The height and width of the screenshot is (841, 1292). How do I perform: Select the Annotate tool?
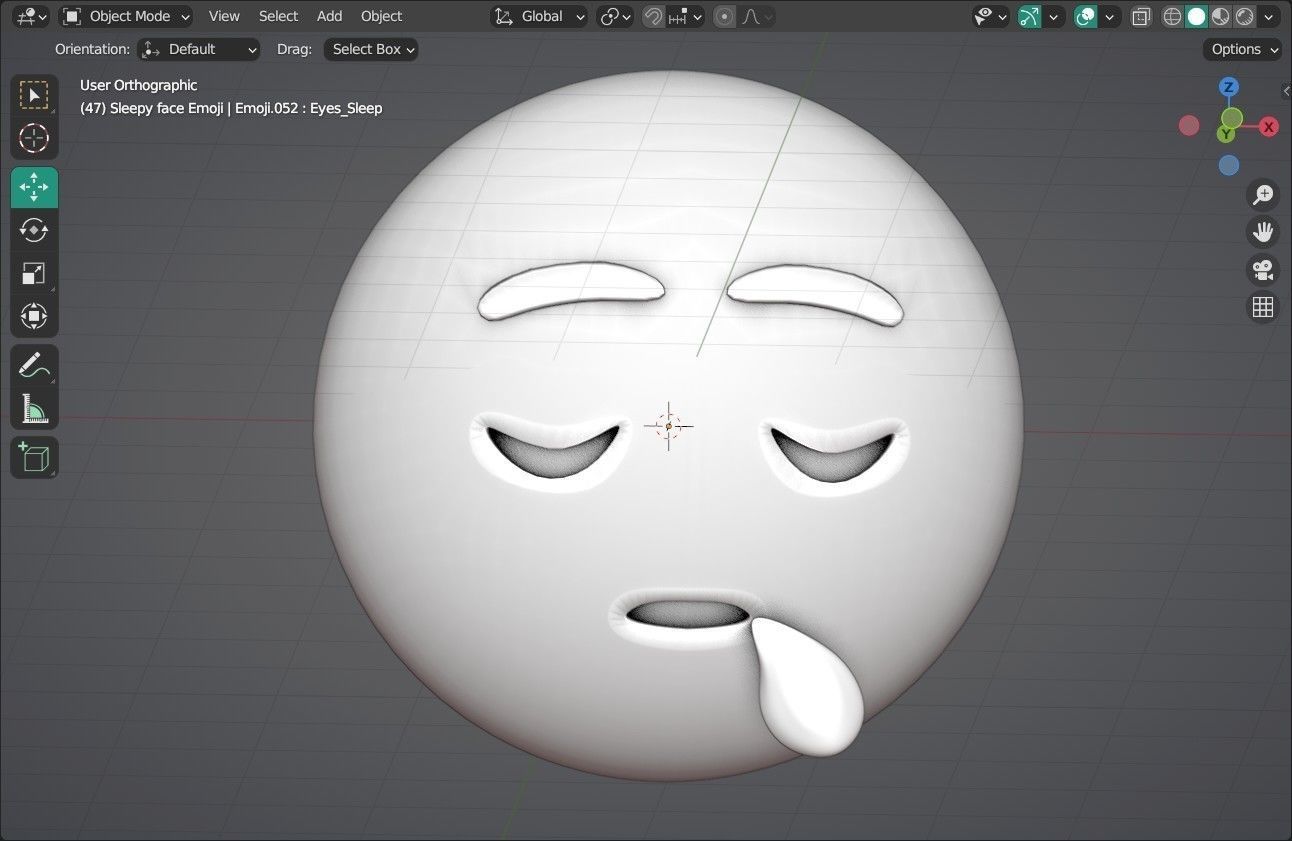pyautogui.click(x=34, y=365)
